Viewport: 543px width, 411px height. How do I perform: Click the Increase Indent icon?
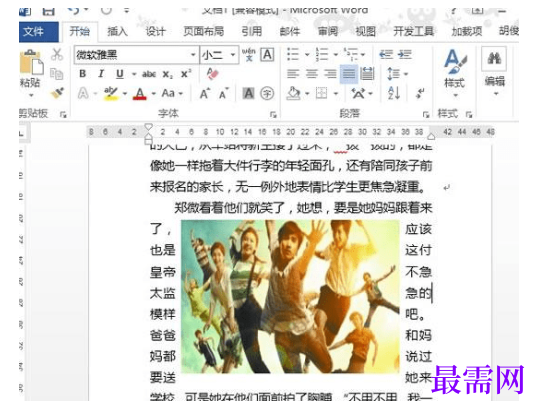pos(404,54)
